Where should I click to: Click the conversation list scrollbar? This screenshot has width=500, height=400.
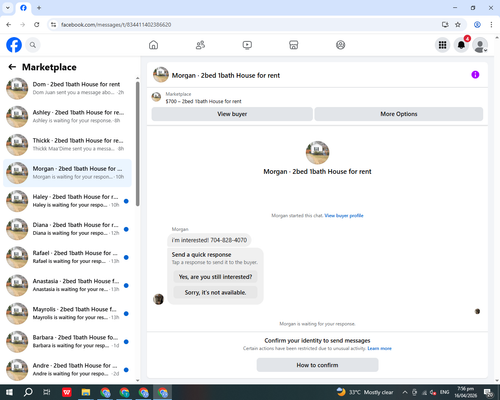coord(138,143)
